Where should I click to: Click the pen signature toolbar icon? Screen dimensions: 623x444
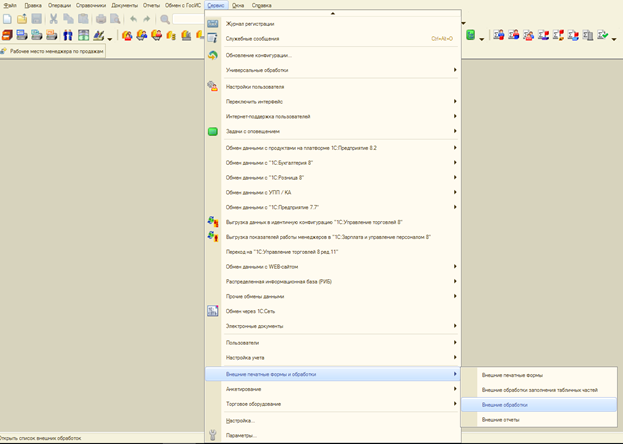point(99,35)
